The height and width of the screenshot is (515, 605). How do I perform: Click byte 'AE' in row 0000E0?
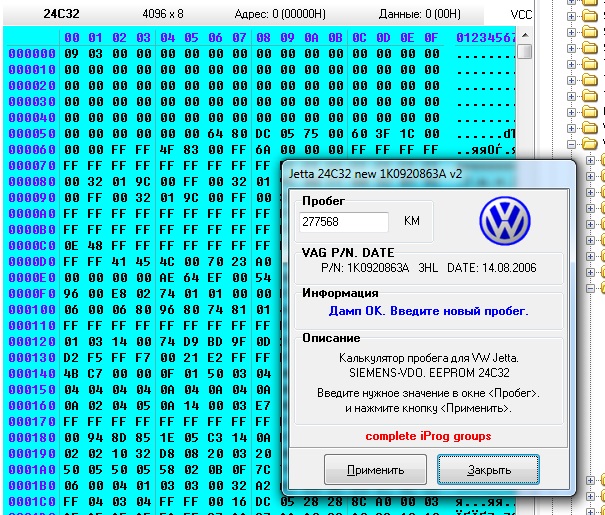click(167, 278)
